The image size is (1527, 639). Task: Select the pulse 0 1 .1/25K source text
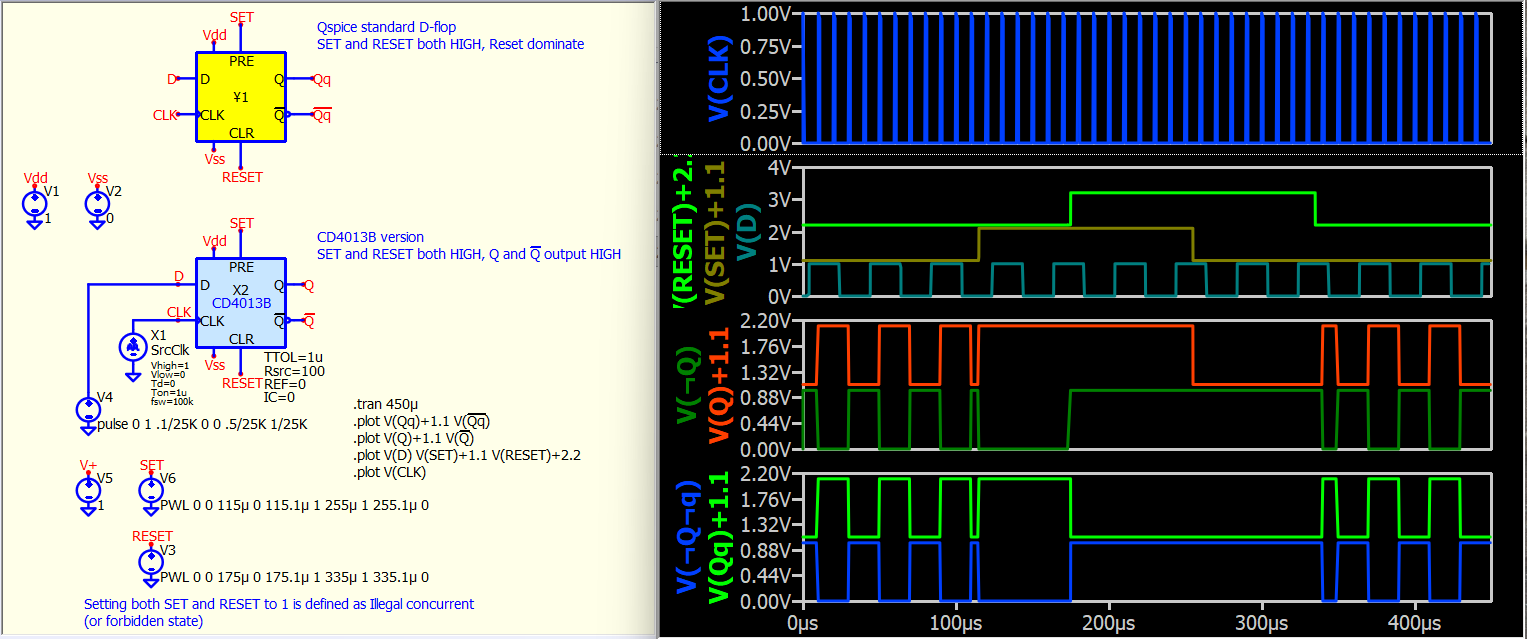(x=202, y=425)
